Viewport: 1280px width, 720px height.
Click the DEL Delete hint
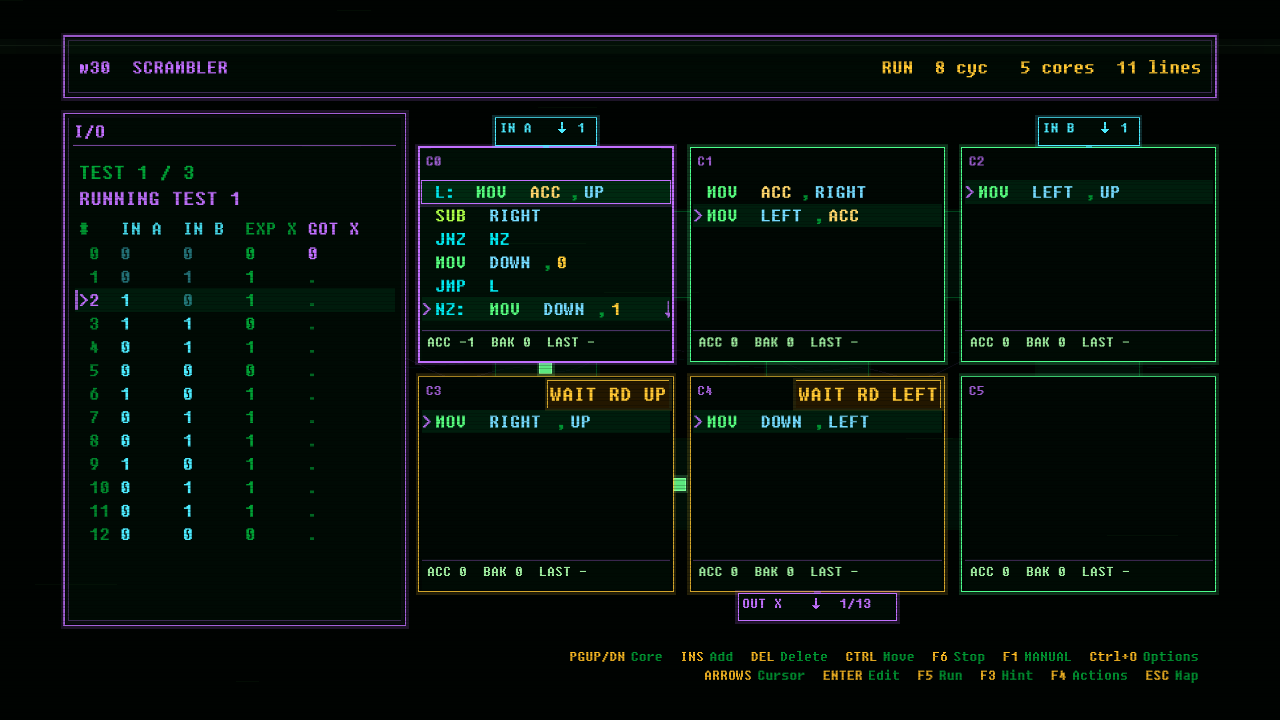pos(789,657)
